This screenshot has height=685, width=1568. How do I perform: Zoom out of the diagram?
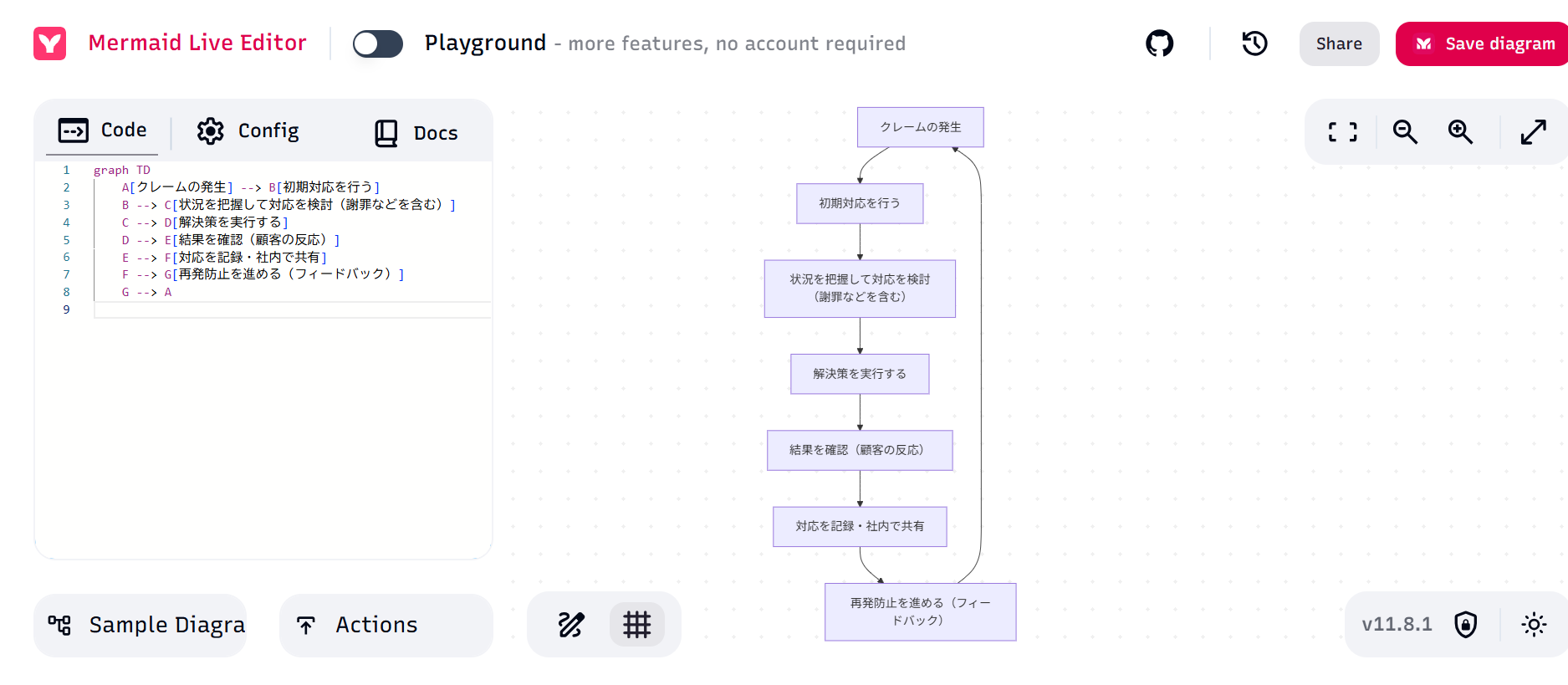pyautogui.click(x=1405, y=132)
